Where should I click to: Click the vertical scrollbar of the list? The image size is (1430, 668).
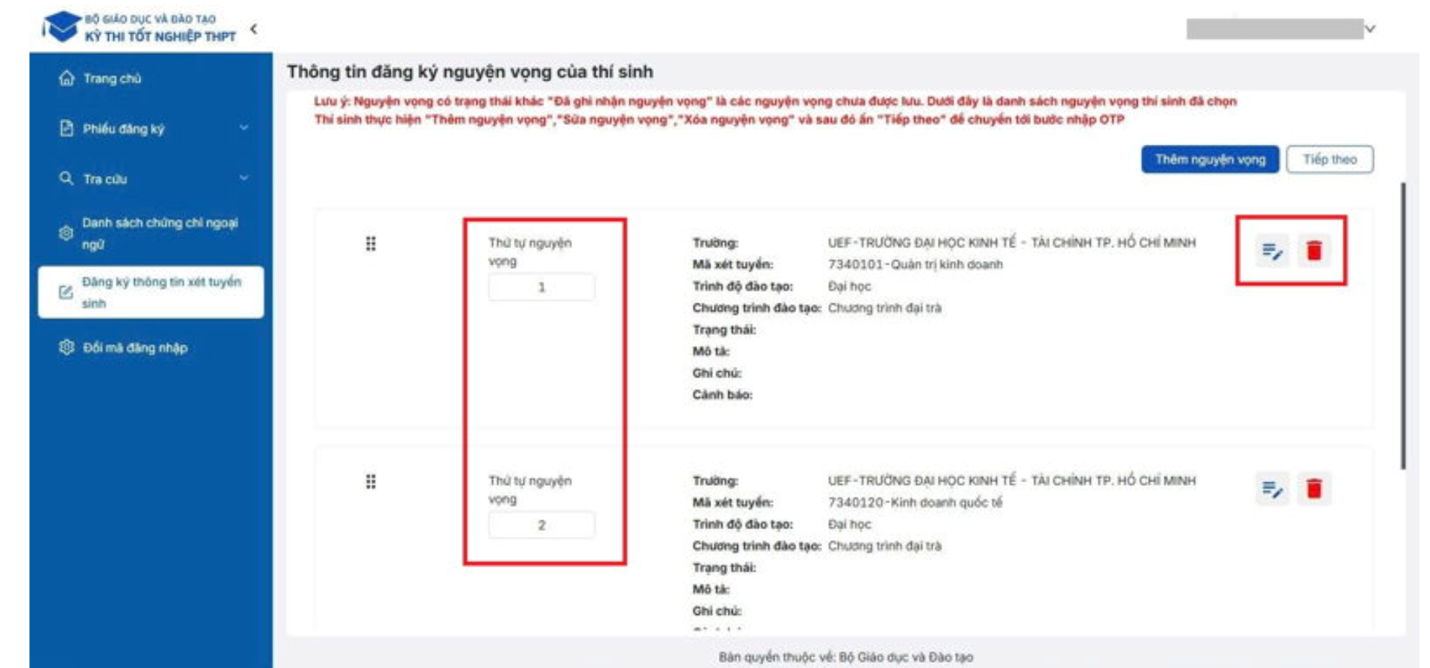1403,325
